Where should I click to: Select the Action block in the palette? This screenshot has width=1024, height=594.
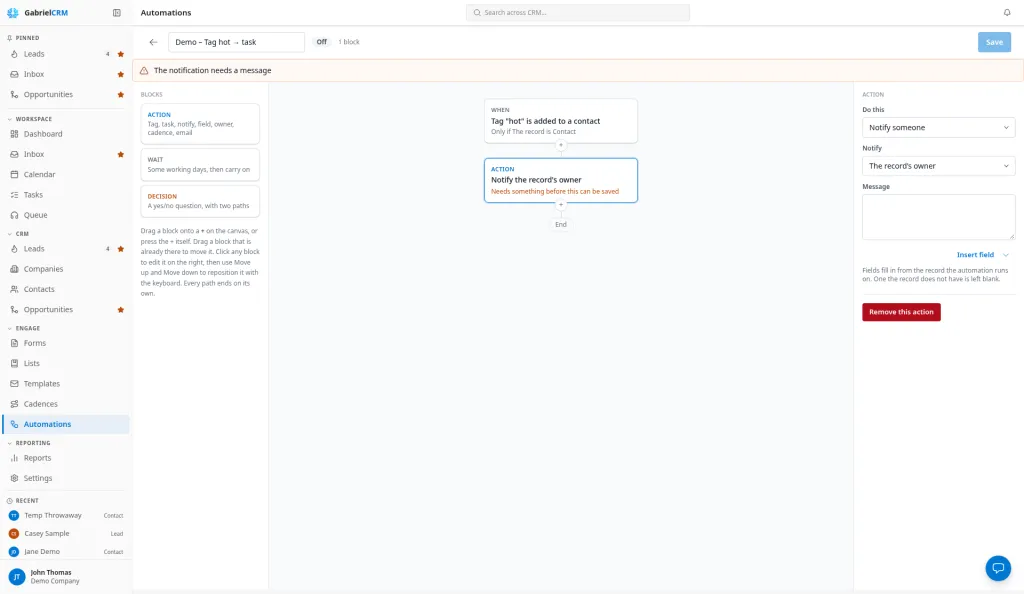[200, 123]
